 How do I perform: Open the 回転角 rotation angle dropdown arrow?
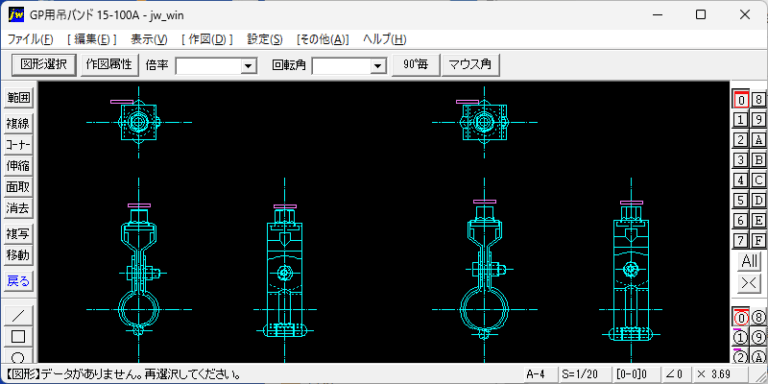(377, 65)
